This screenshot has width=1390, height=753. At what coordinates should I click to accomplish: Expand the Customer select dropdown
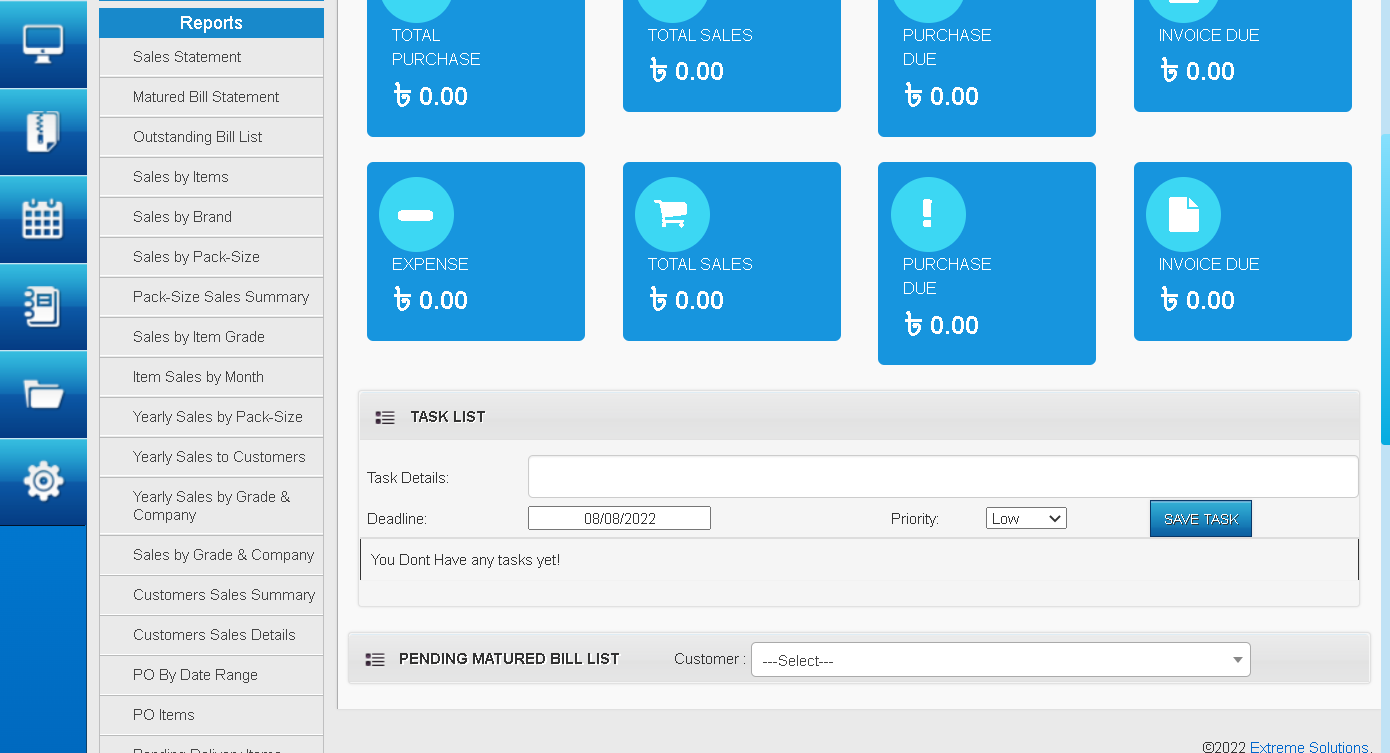[x=1000, y=660]
